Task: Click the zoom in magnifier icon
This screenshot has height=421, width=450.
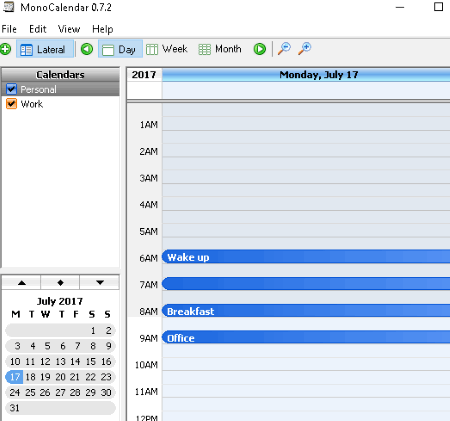Action: click(305, 49)
